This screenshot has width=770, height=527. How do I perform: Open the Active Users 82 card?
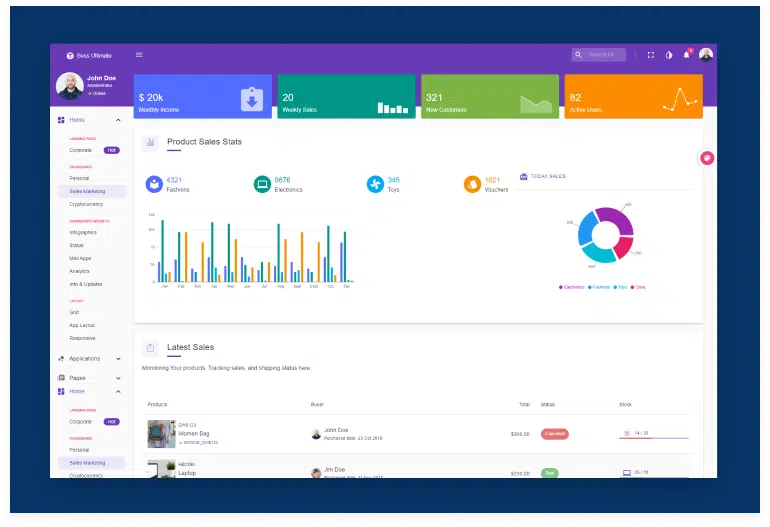[633, 96]
